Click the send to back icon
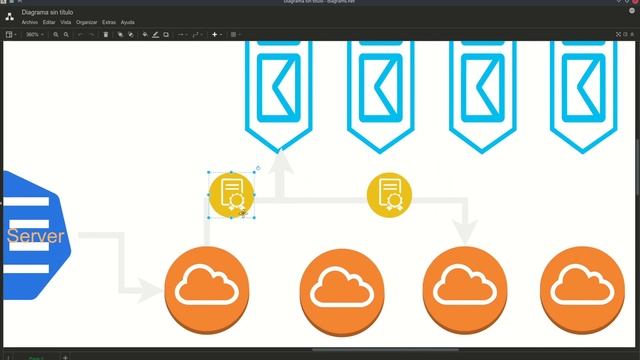640x360 pixels. coord(131,35)
